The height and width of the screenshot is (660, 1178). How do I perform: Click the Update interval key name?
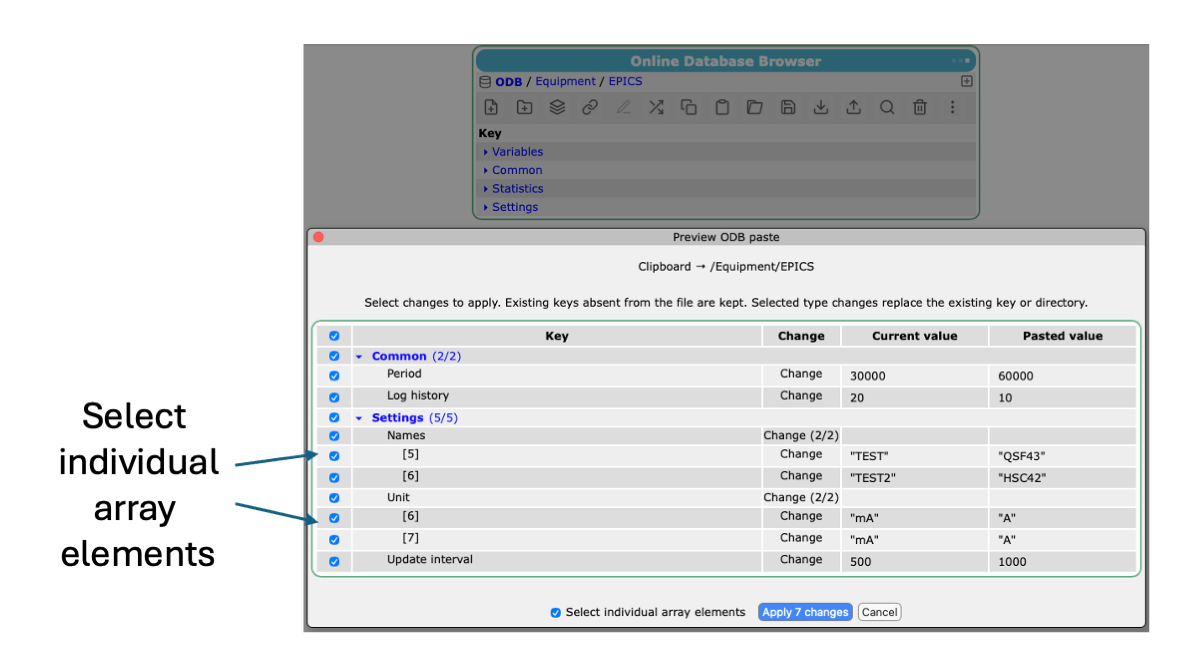430,559
